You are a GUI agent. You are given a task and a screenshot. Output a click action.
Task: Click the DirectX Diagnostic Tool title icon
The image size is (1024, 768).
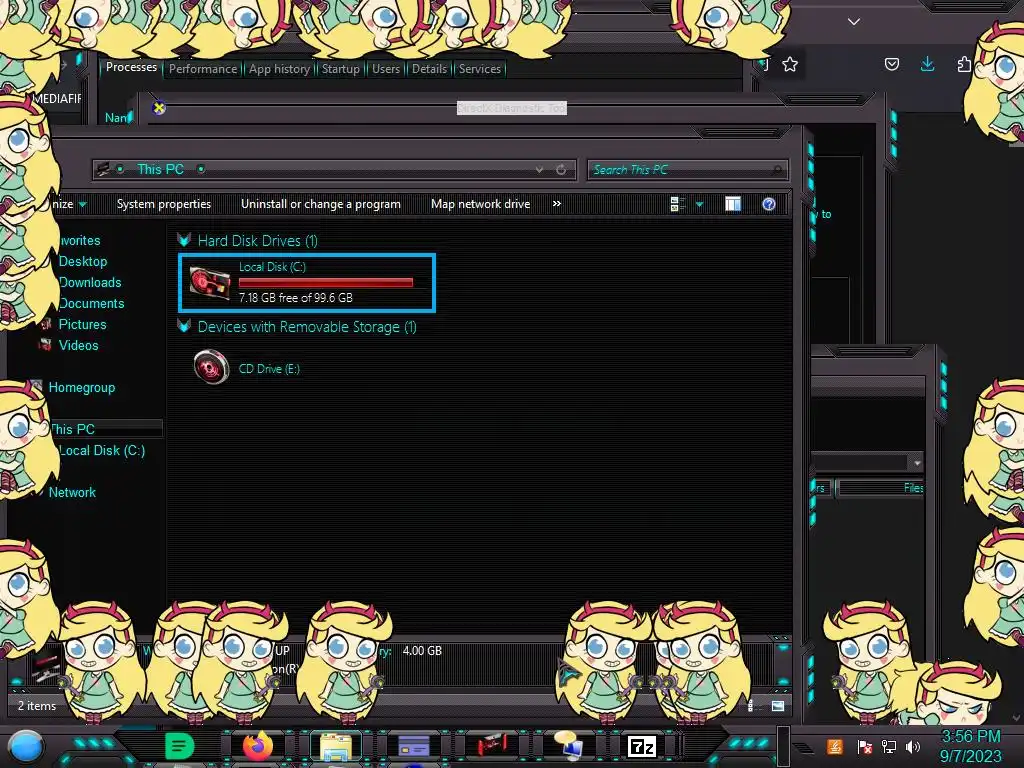coord(159,108)
